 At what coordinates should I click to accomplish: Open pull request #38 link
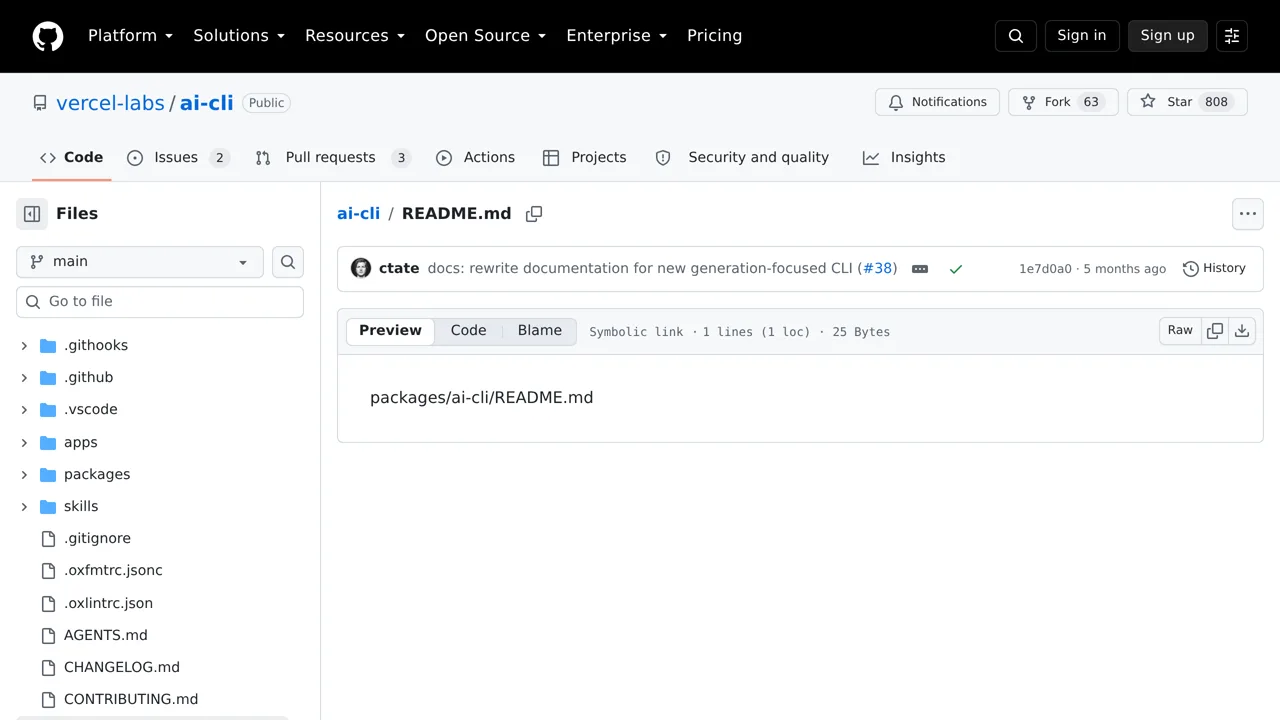click(877, 269)
